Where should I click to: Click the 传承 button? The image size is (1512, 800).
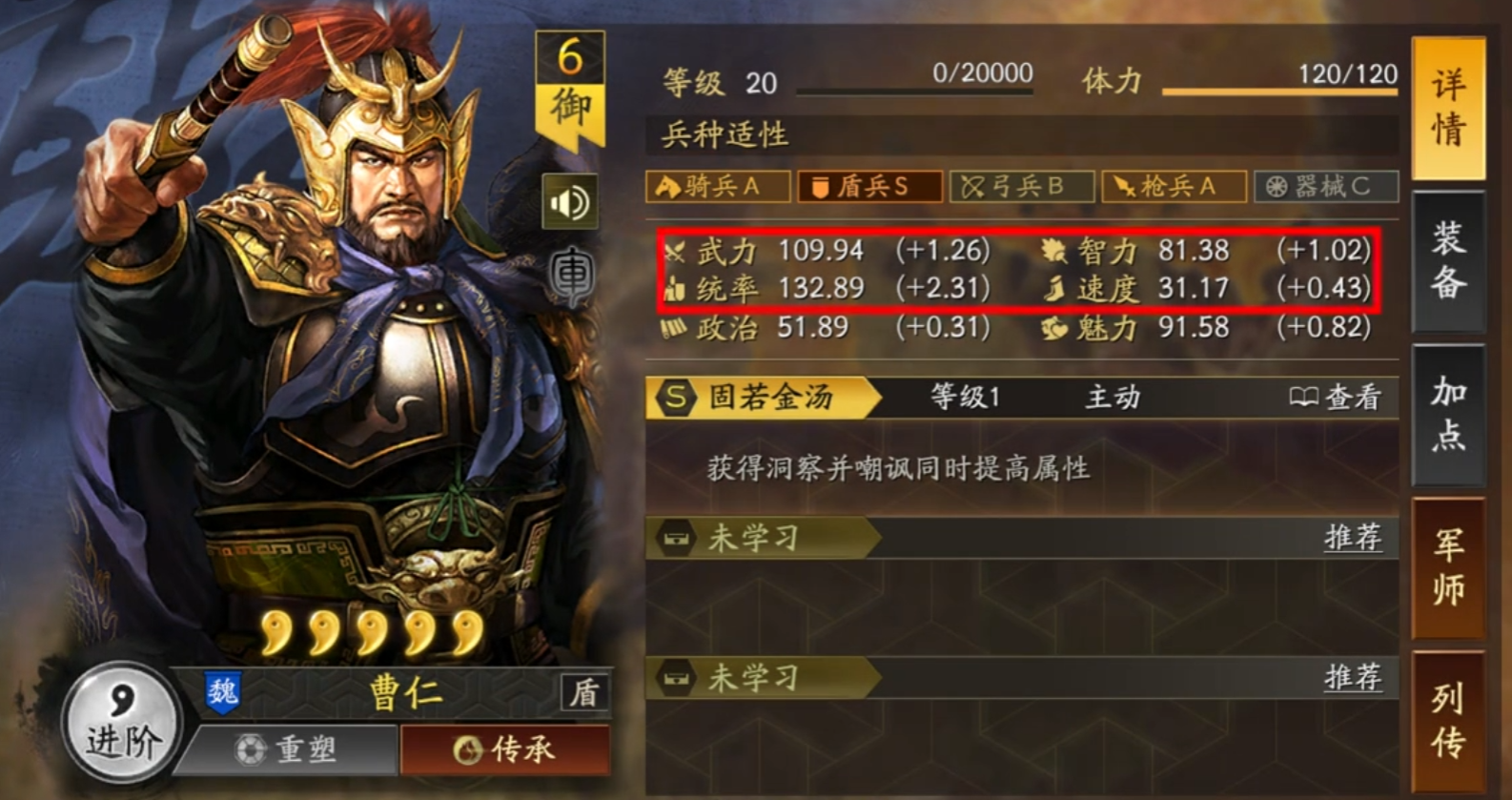pos(505,749)
